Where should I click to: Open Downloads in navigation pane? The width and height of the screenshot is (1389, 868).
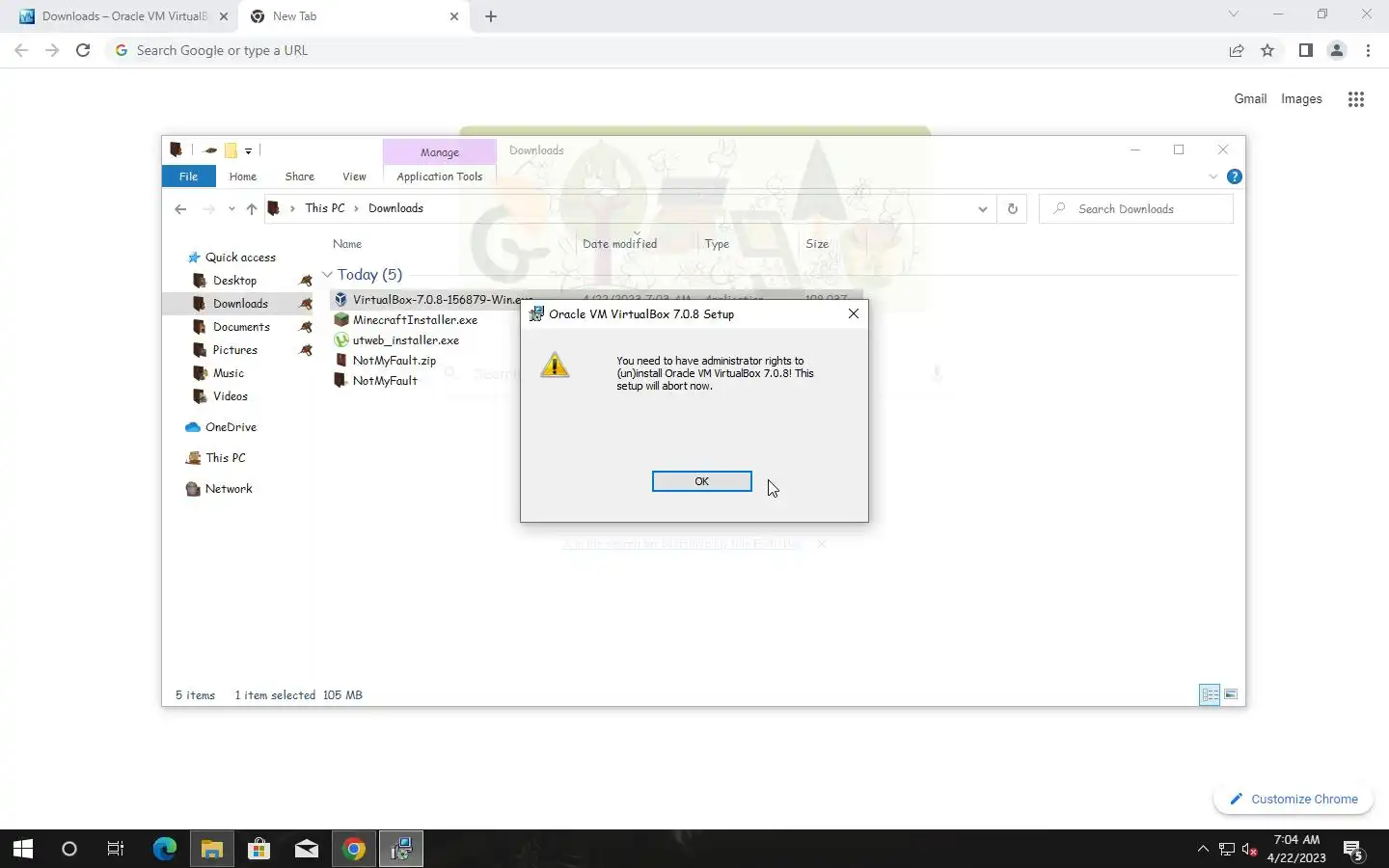point(240,304)
